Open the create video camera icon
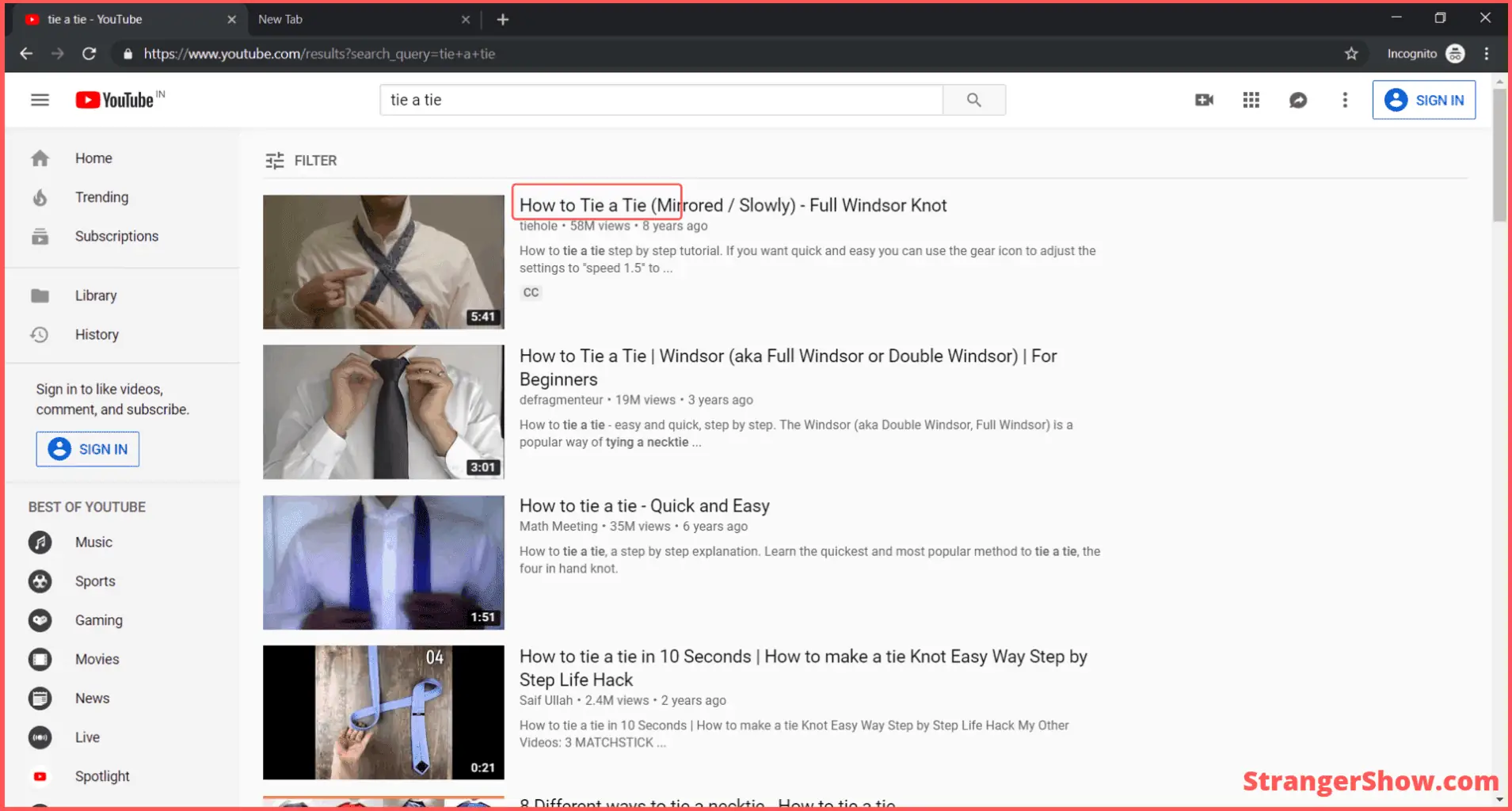The height and width of the screenshot is (811, 1512). pyautogui.click(x=1204, y=100)
